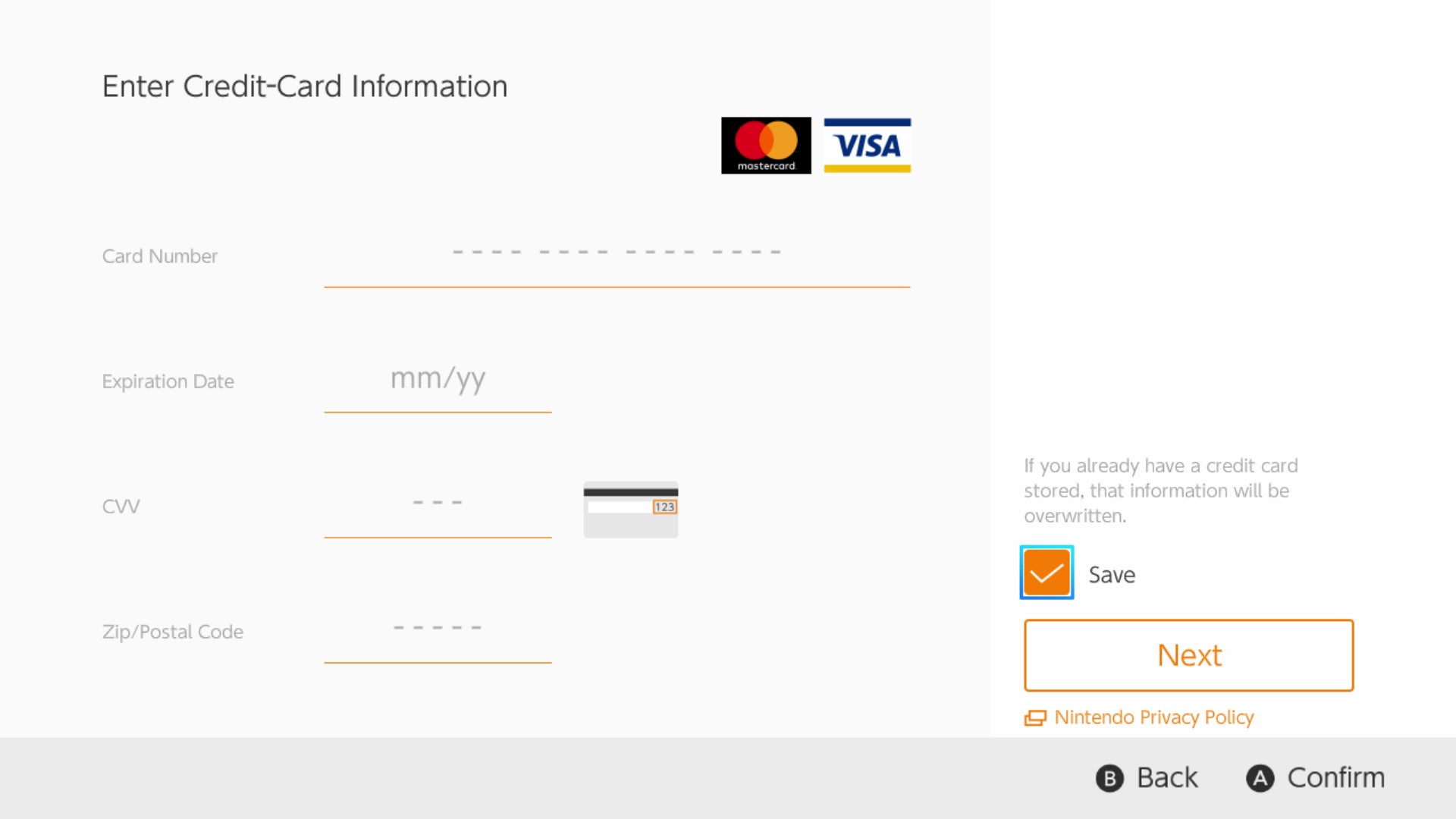Select the CVV entry field
The height and width of the screenshot is (819, 1456).
437,506
